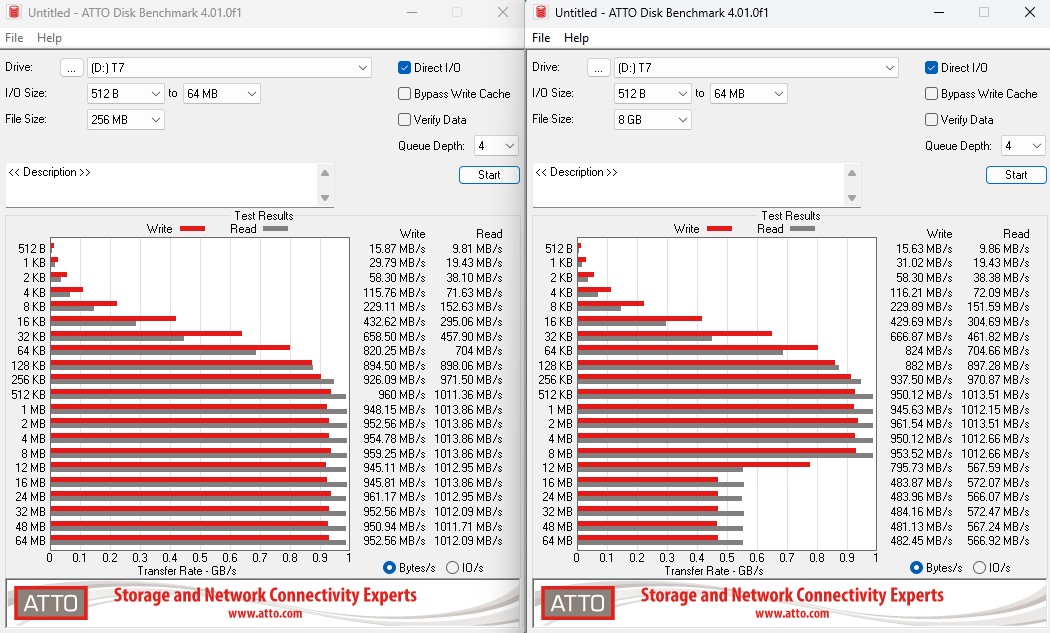Image resolution: width=1050 pixels, height=633 pixels.
Task: Open 512 B I/O size dropdown, left window
Action: click(125, 94)
